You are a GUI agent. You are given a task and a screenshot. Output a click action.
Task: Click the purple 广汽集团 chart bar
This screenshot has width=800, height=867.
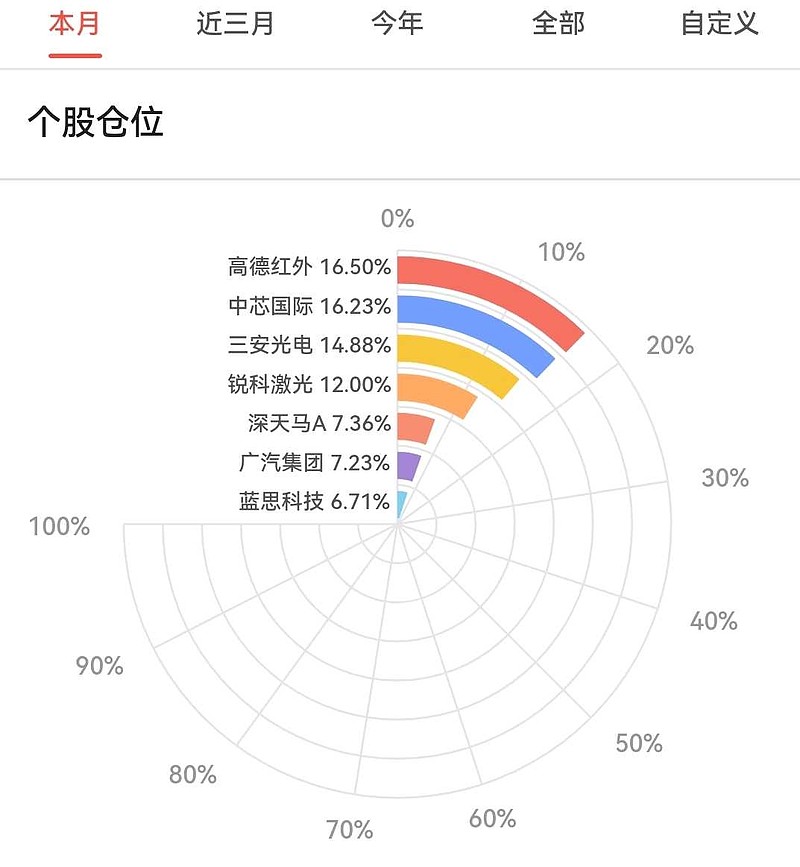point(408,466)
